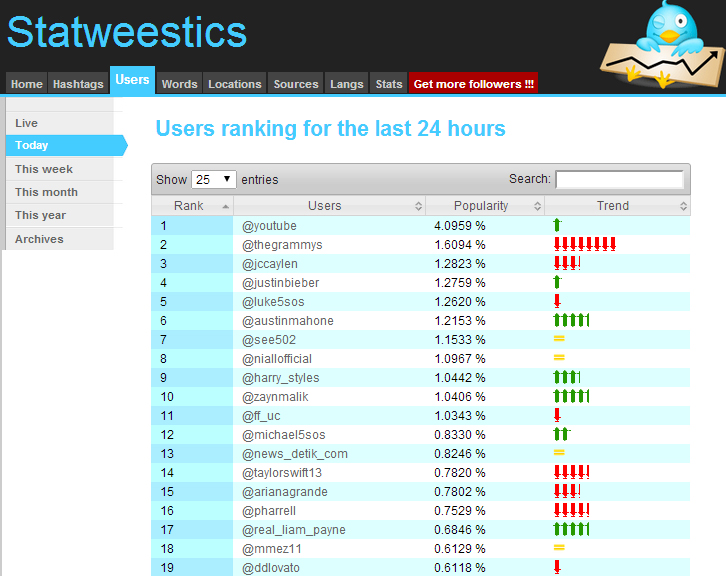Click Get more followers !!! button
726x576 pixels.
[473, 84]
